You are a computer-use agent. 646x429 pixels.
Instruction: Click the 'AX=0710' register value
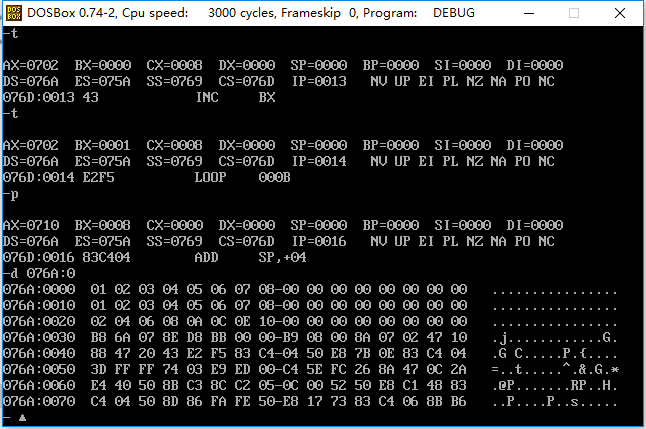[31, 225]
